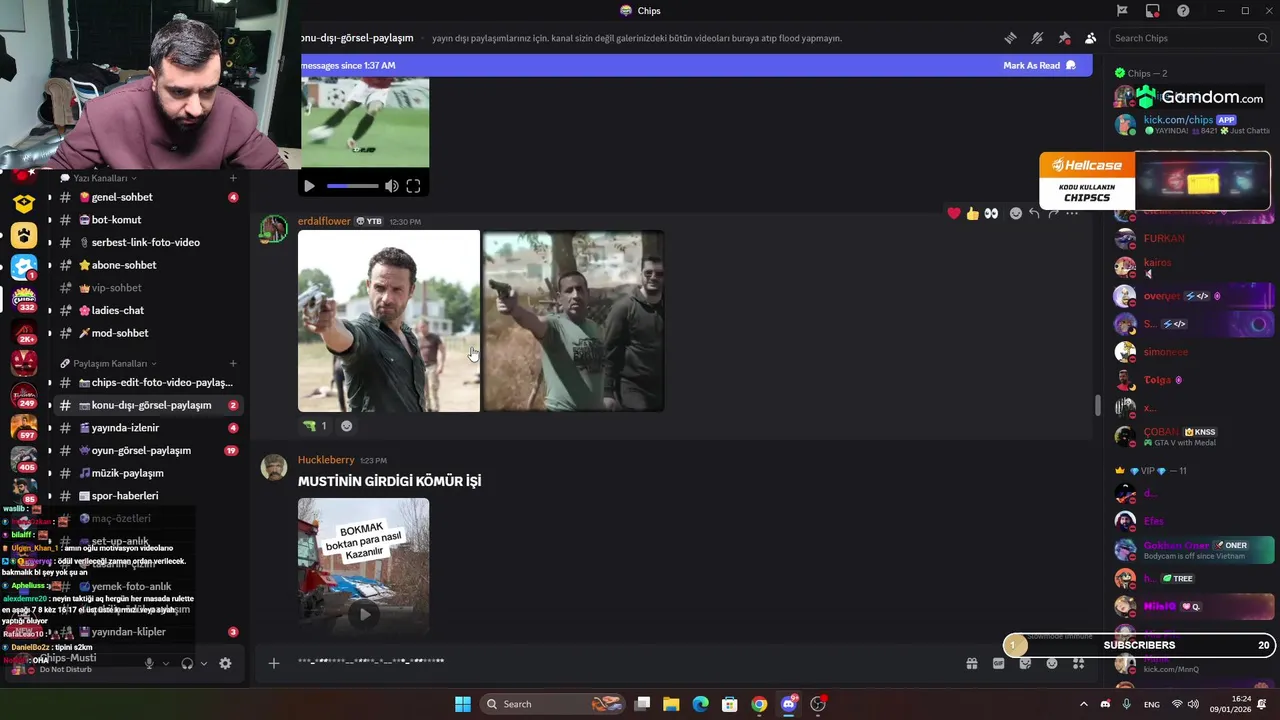Collapse the Yazı Kanalları category
The height and width of the screenshot is (720, 1280).
[99, 178]
